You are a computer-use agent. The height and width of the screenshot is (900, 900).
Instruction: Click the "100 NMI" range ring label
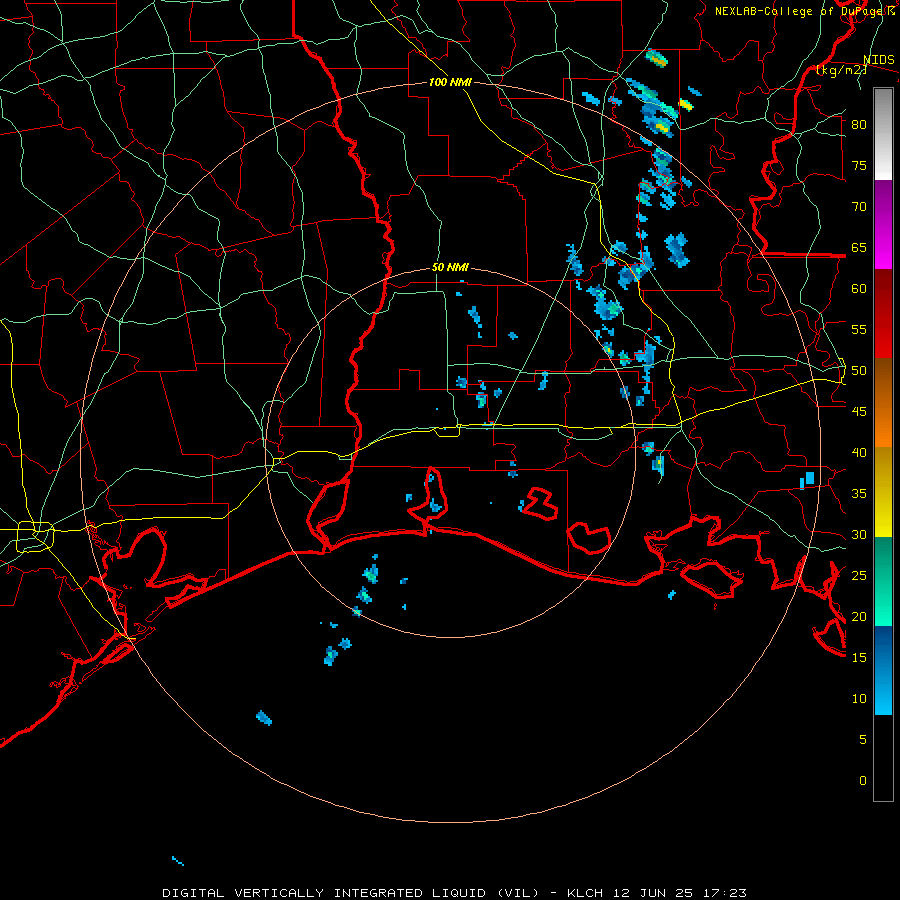(451, 83)
